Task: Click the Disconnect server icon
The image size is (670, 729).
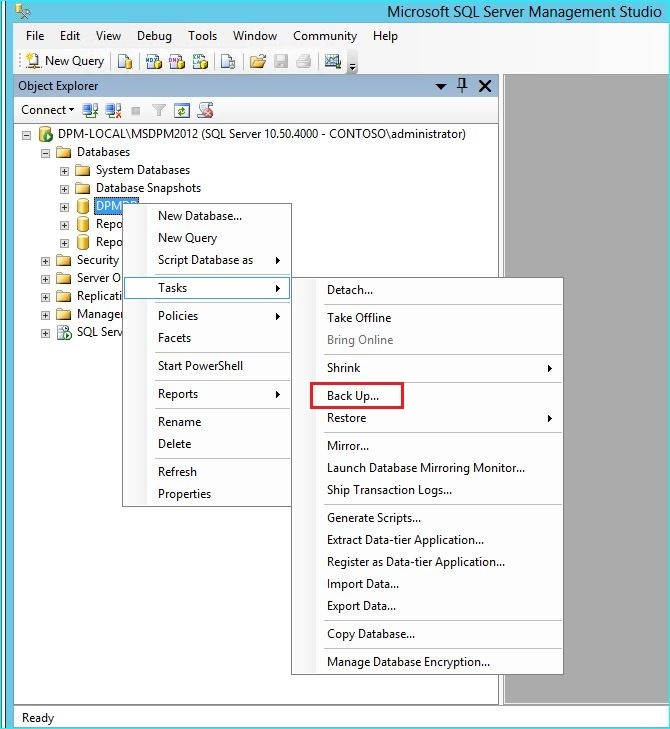Action: [x=113, y=111]
